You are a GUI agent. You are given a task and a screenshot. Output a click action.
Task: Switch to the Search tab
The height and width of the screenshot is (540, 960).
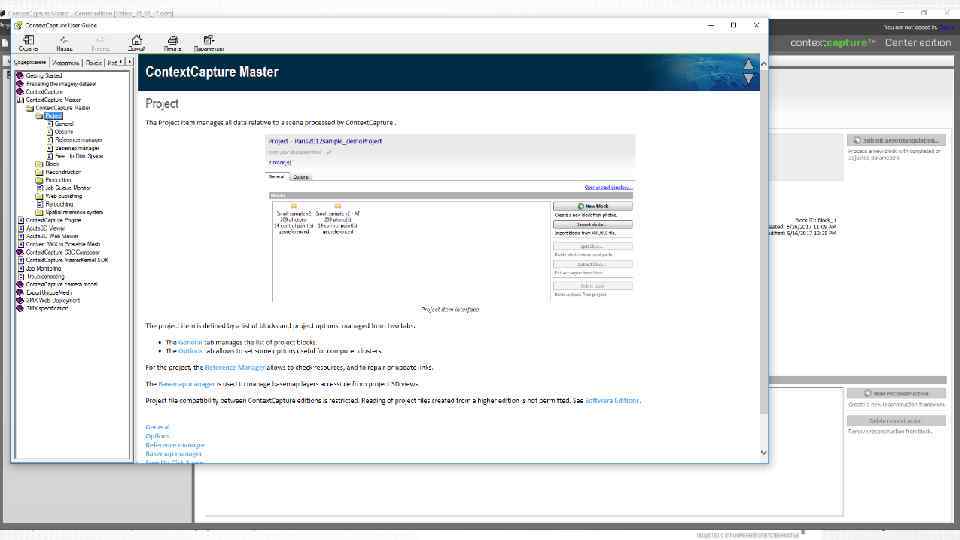click(94, 62)
